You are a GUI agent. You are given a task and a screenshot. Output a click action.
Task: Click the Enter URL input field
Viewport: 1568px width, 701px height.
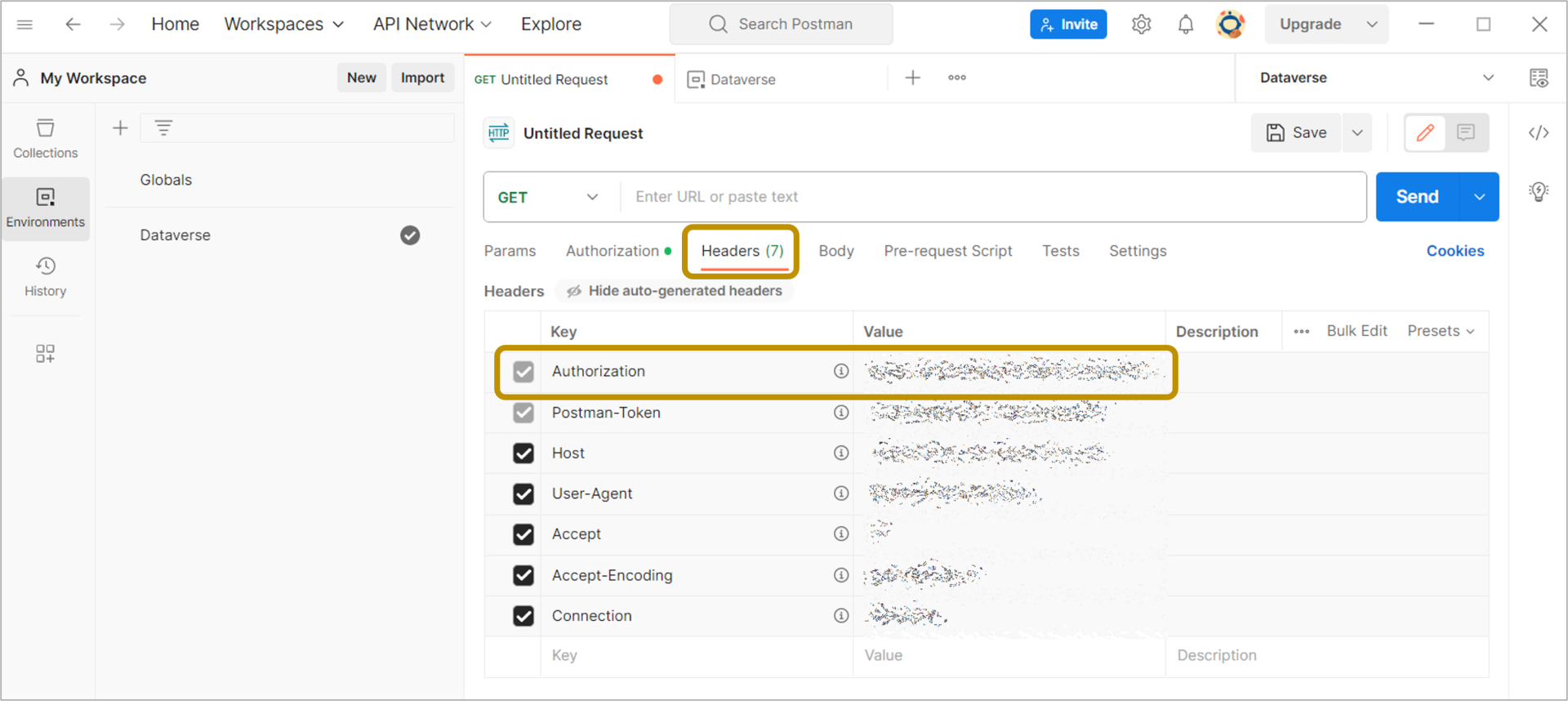pos(993,197)
